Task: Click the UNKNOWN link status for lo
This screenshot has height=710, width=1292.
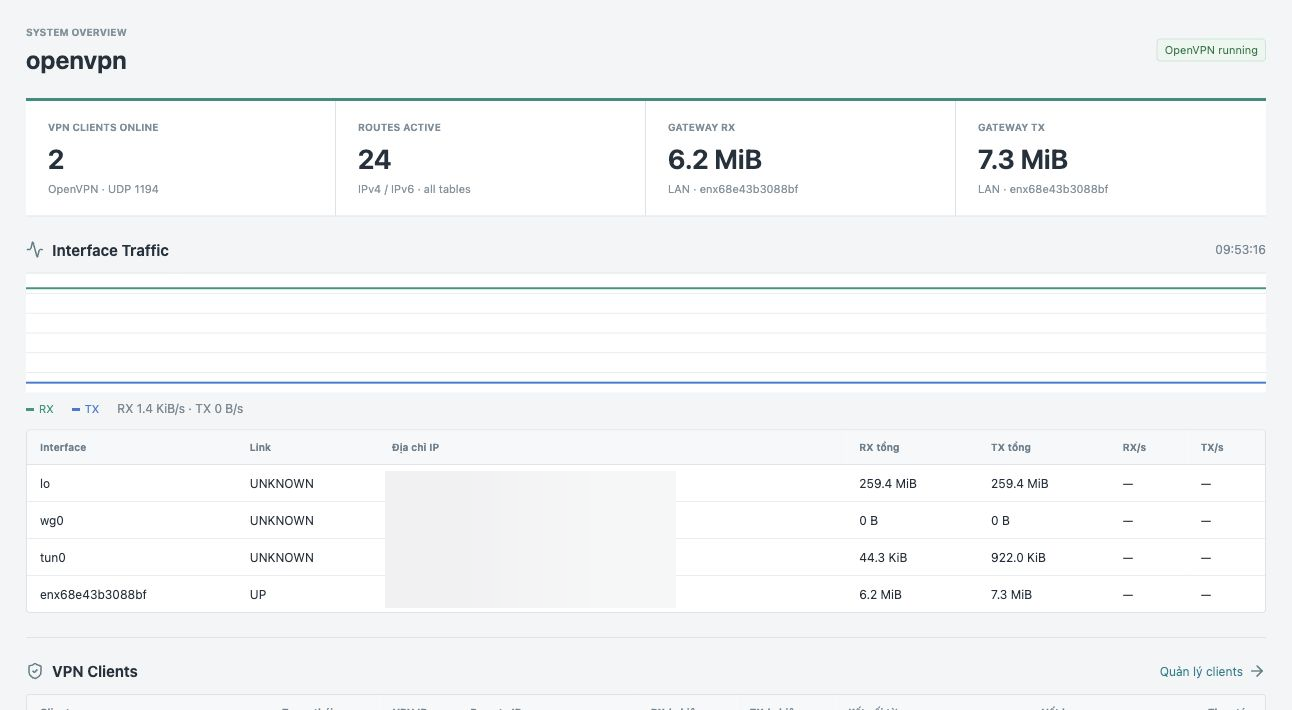Action: tap(282, 484)
